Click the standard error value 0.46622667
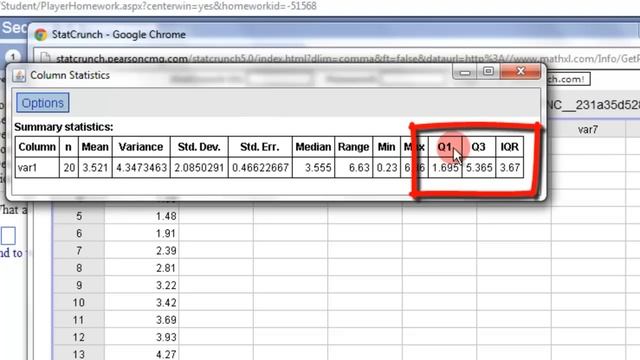The width and height of the screenshot is (640, 360). click(260, 168)
